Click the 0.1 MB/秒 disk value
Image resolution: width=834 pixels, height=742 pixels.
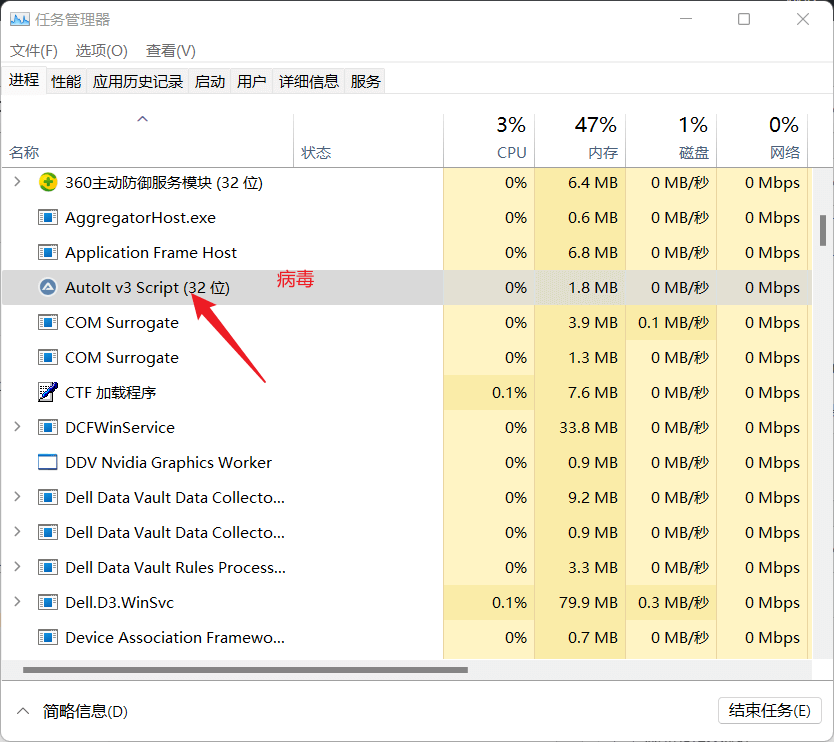click(x=673, y=323)
